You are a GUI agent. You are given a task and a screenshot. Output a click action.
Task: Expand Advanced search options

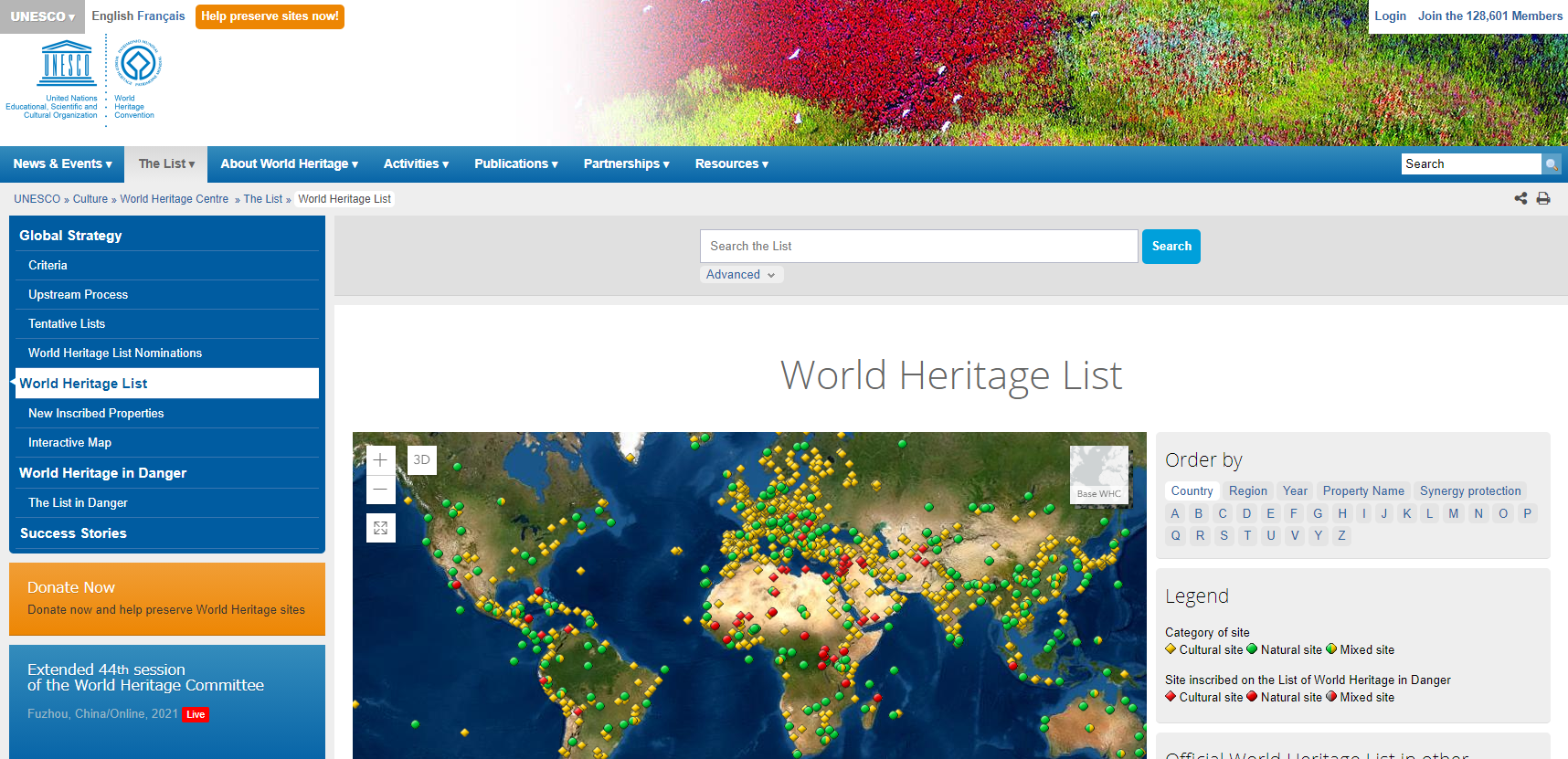(x=741, y=274)
